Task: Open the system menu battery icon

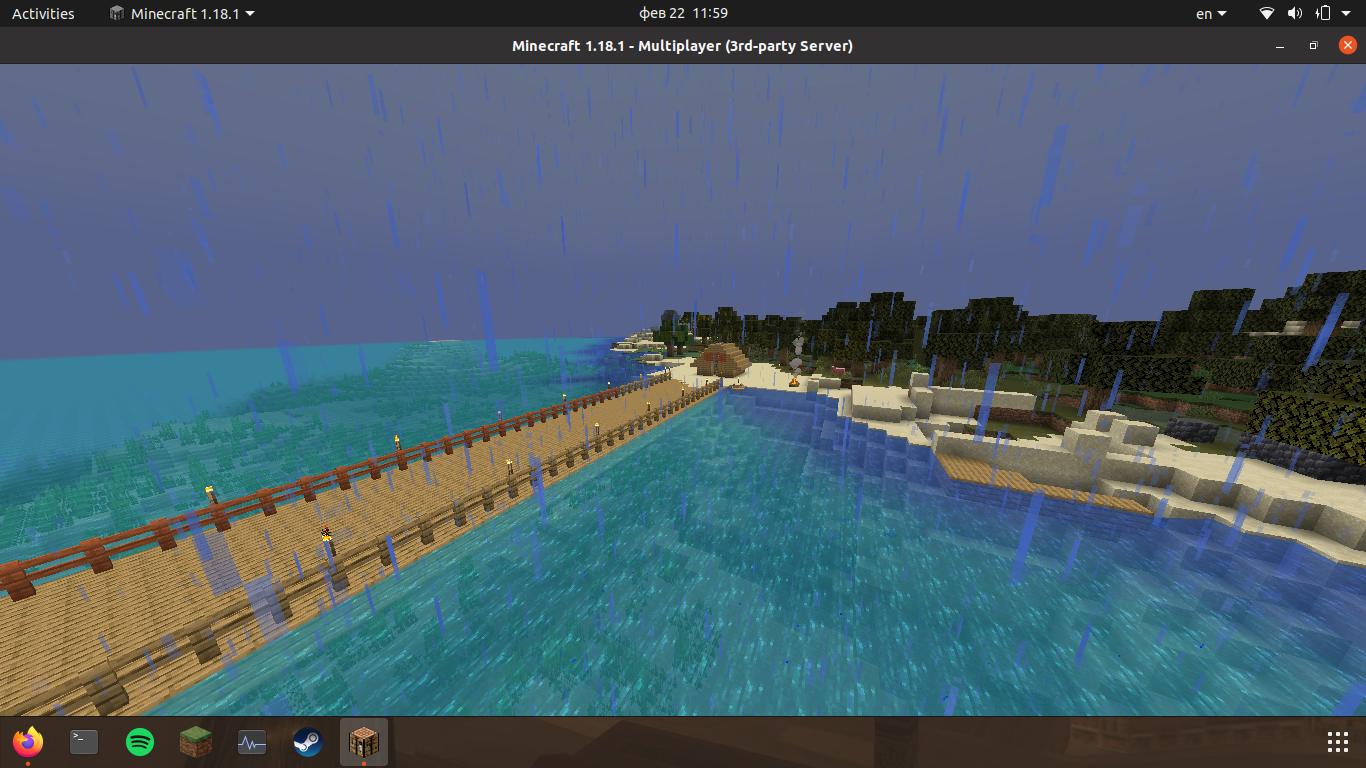Action: click(1324, 13)
